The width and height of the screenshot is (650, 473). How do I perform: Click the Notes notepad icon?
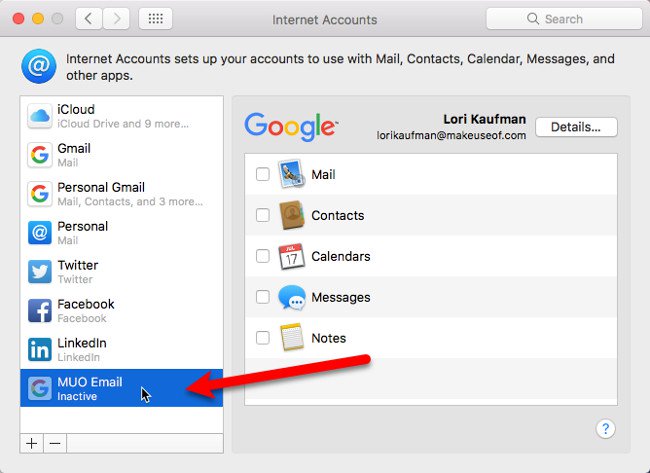tap(292, 338)
